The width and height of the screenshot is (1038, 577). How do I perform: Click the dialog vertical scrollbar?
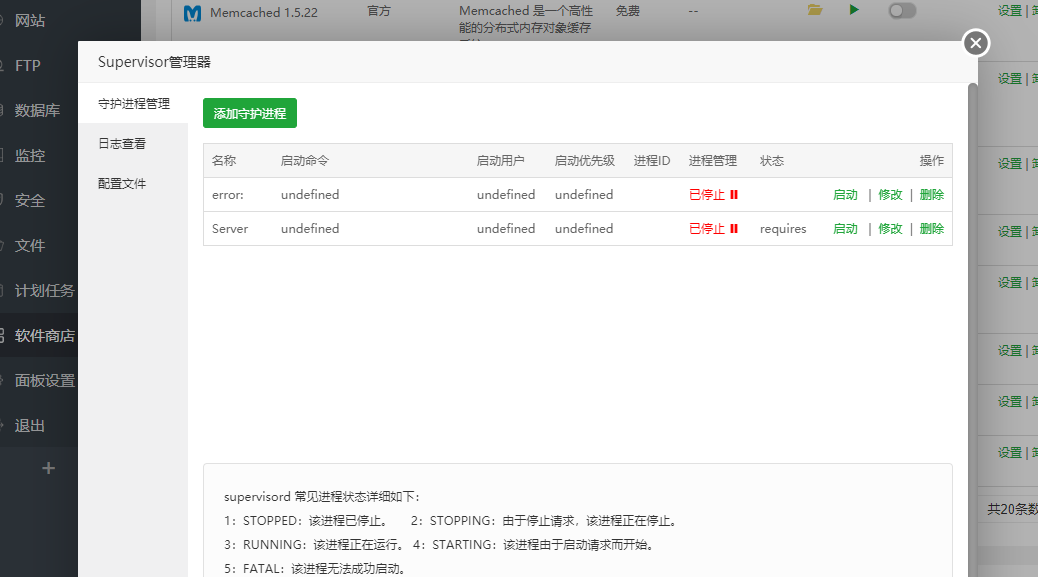pyautogui.click(x=972, y=330)
